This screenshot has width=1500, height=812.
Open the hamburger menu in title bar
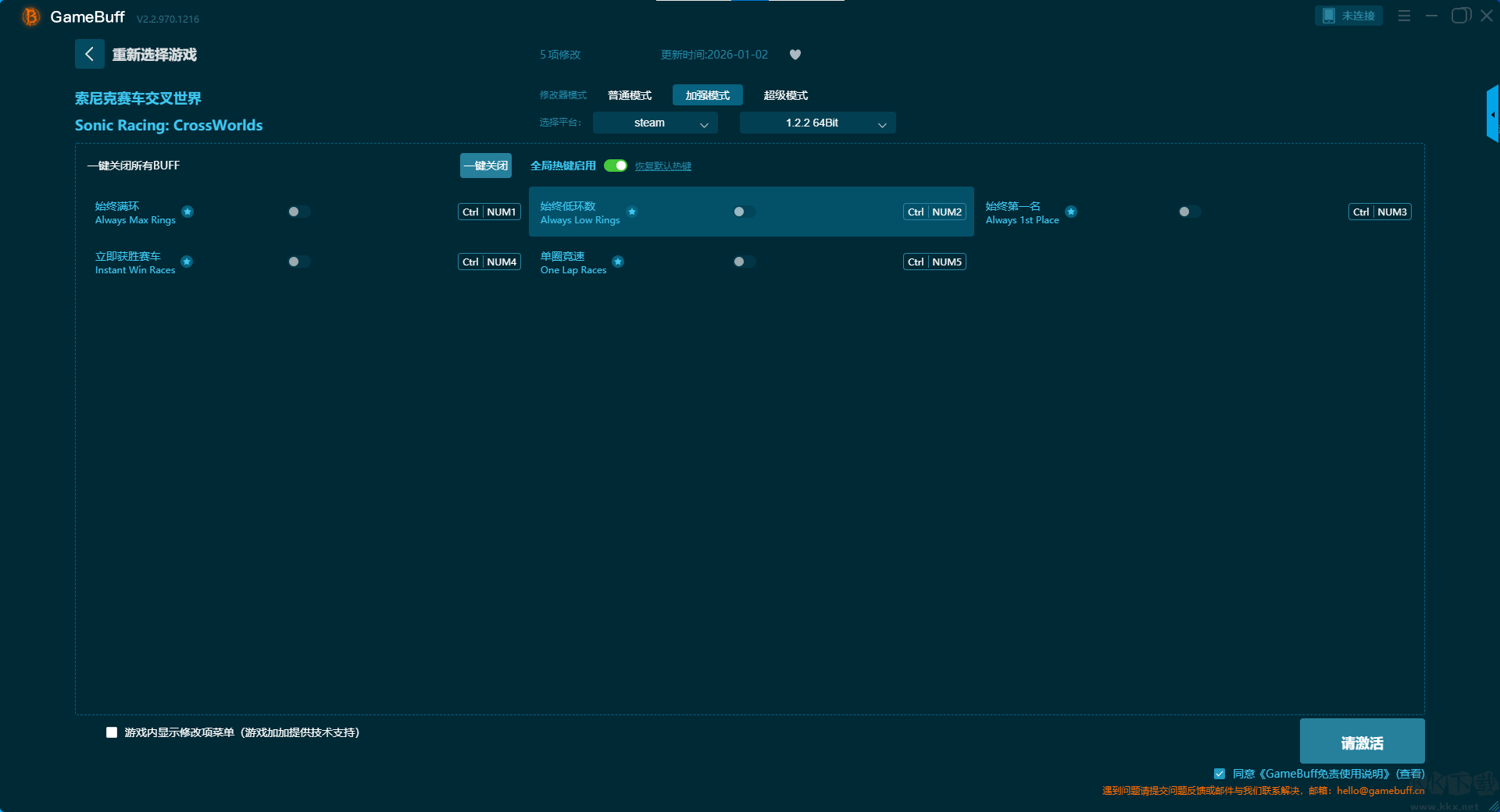coord(1404,16)
